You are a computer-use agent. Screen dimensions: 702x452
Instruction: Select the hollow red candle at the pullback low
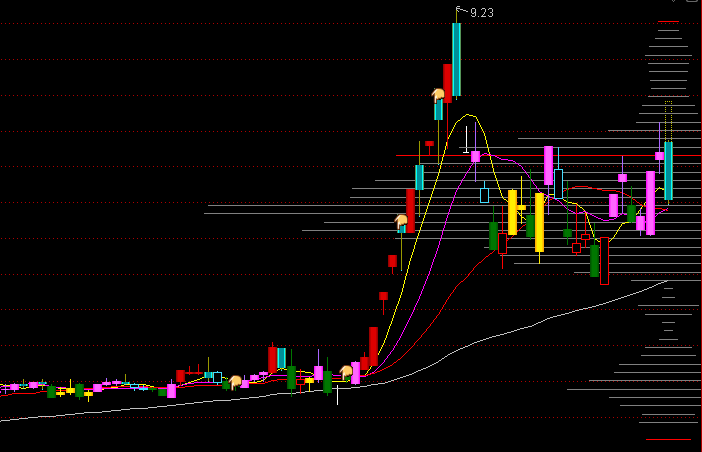click(x=604, y=261)
